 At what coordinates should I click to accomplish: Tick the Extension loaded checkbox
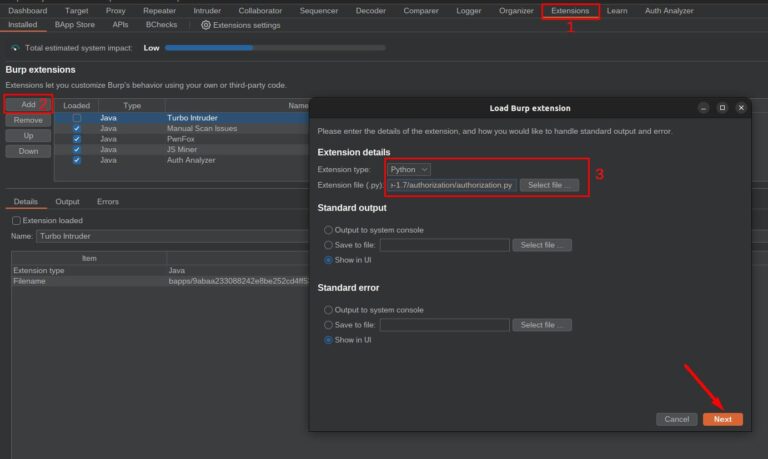(16, 220)
